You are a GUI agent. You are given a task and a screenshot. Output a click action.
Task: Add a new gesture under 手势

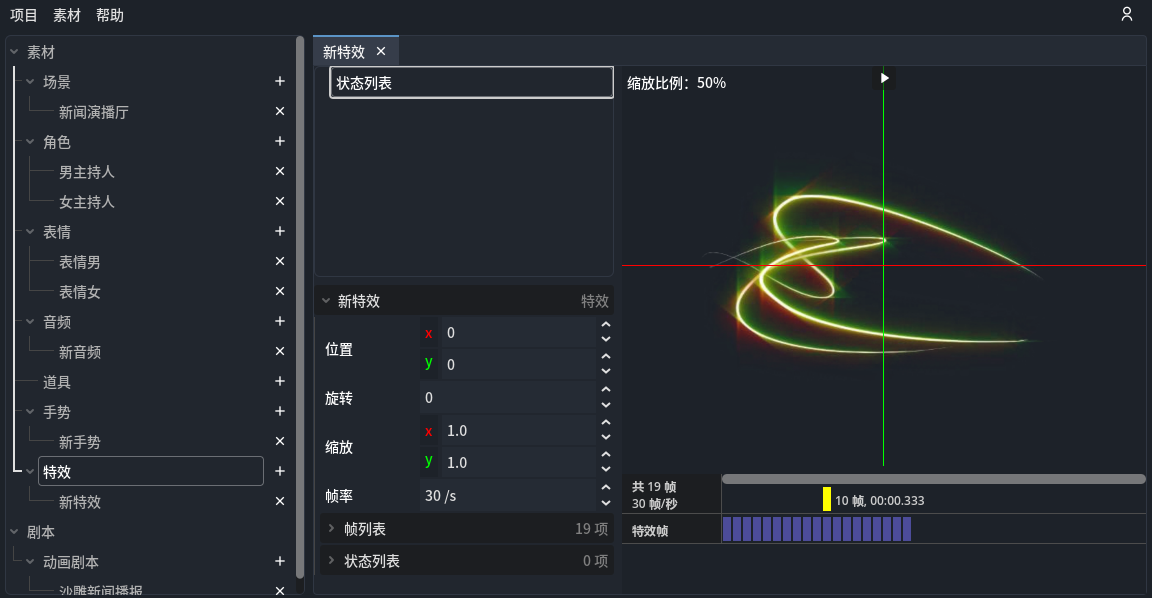280,411
